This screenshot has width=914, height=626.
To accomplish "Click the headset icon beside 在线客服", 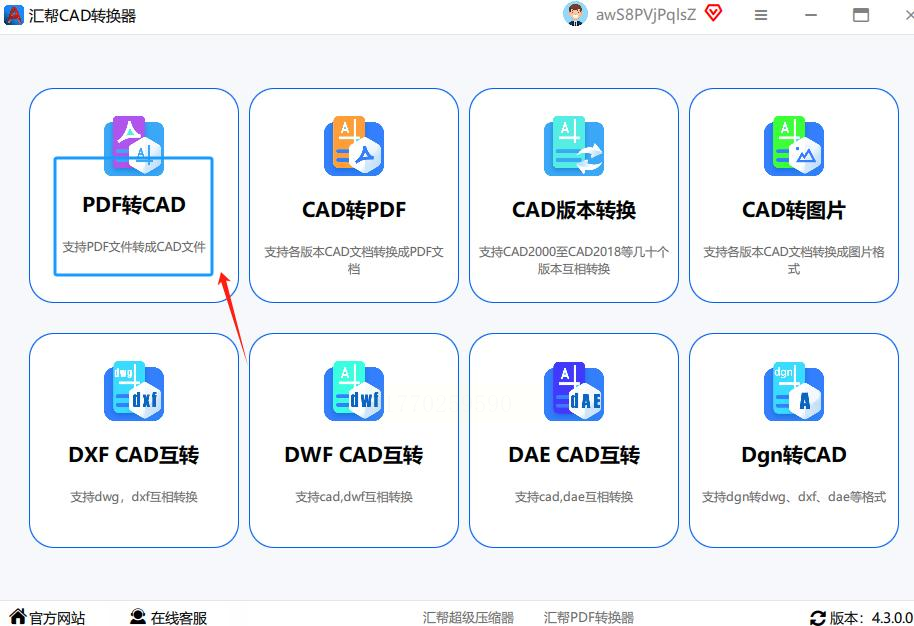I will click(x=138, y=616).
